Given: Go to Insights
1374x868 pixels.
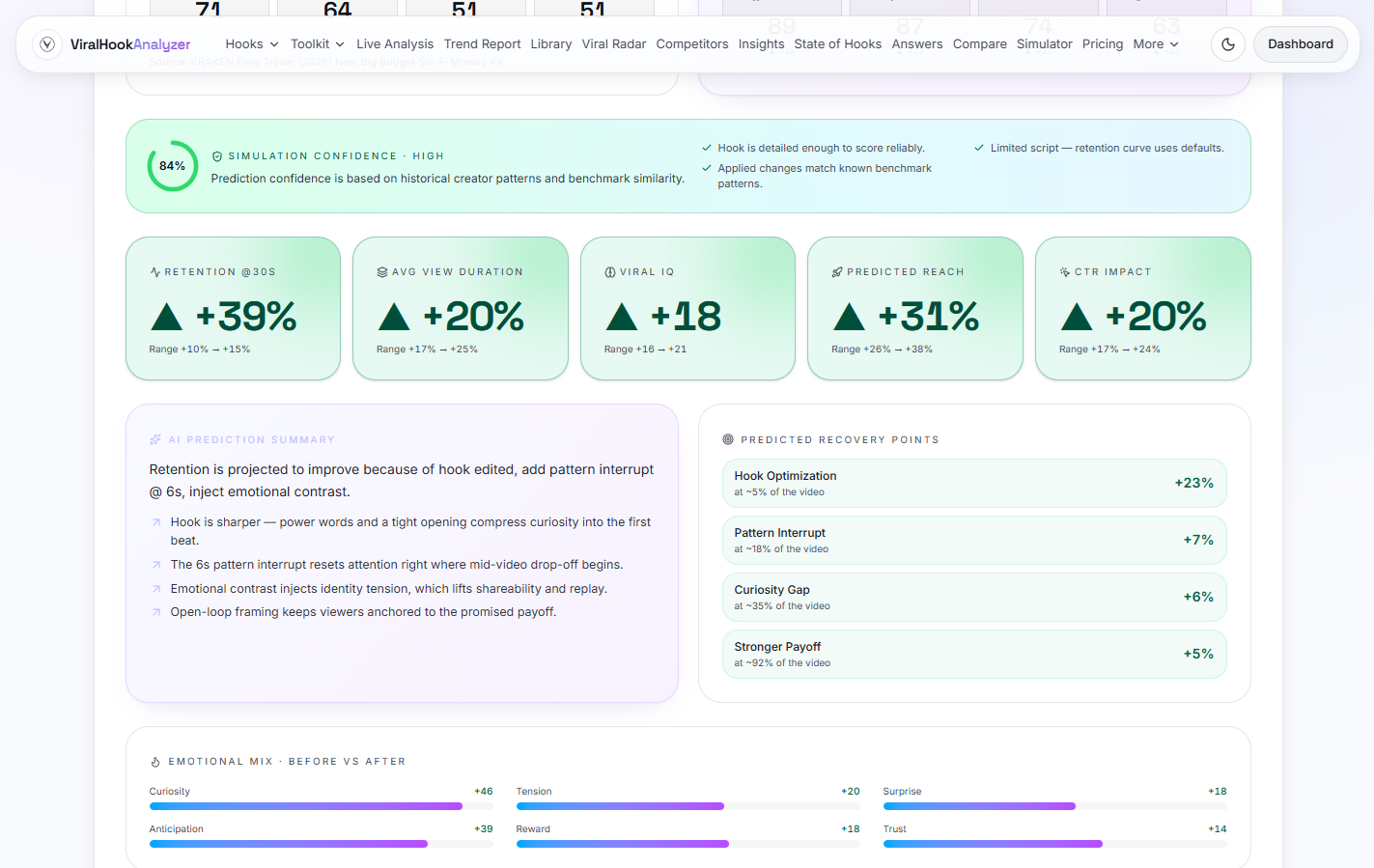Looking at the screenshot, I should click(x=761, y=44).
